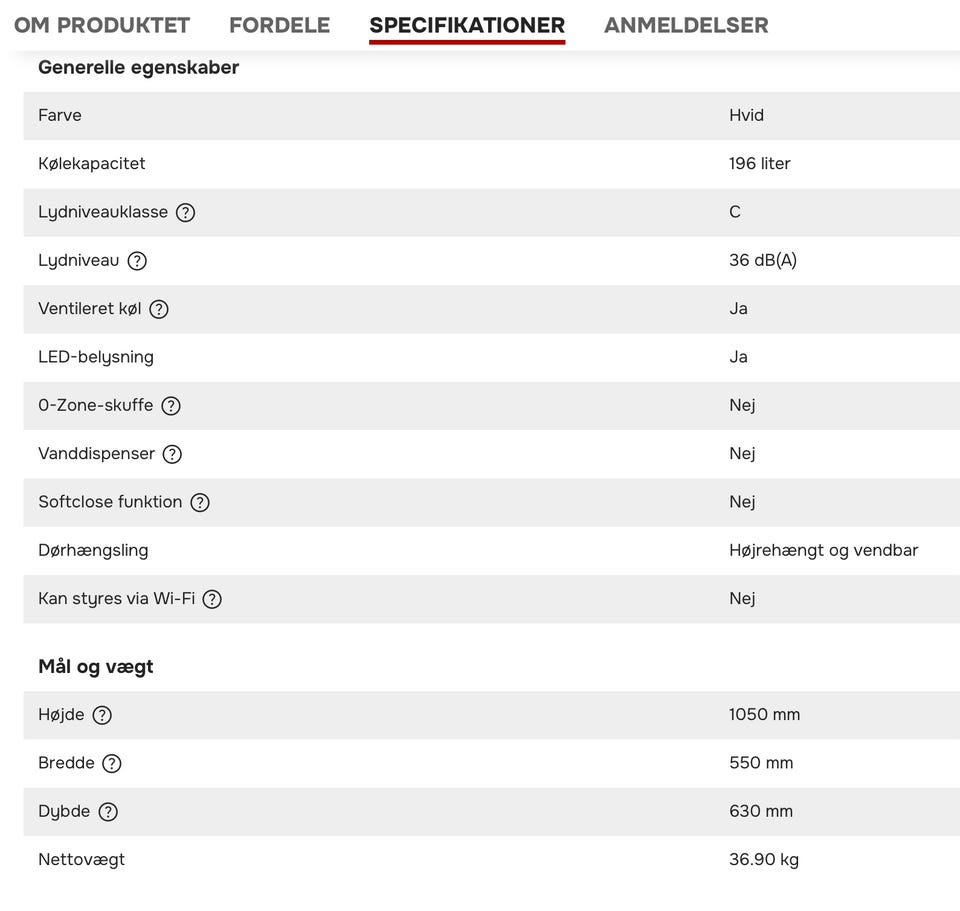Click the Dørhængsling value text
This screenshot has height=911, width=960.
pos(823,551)
